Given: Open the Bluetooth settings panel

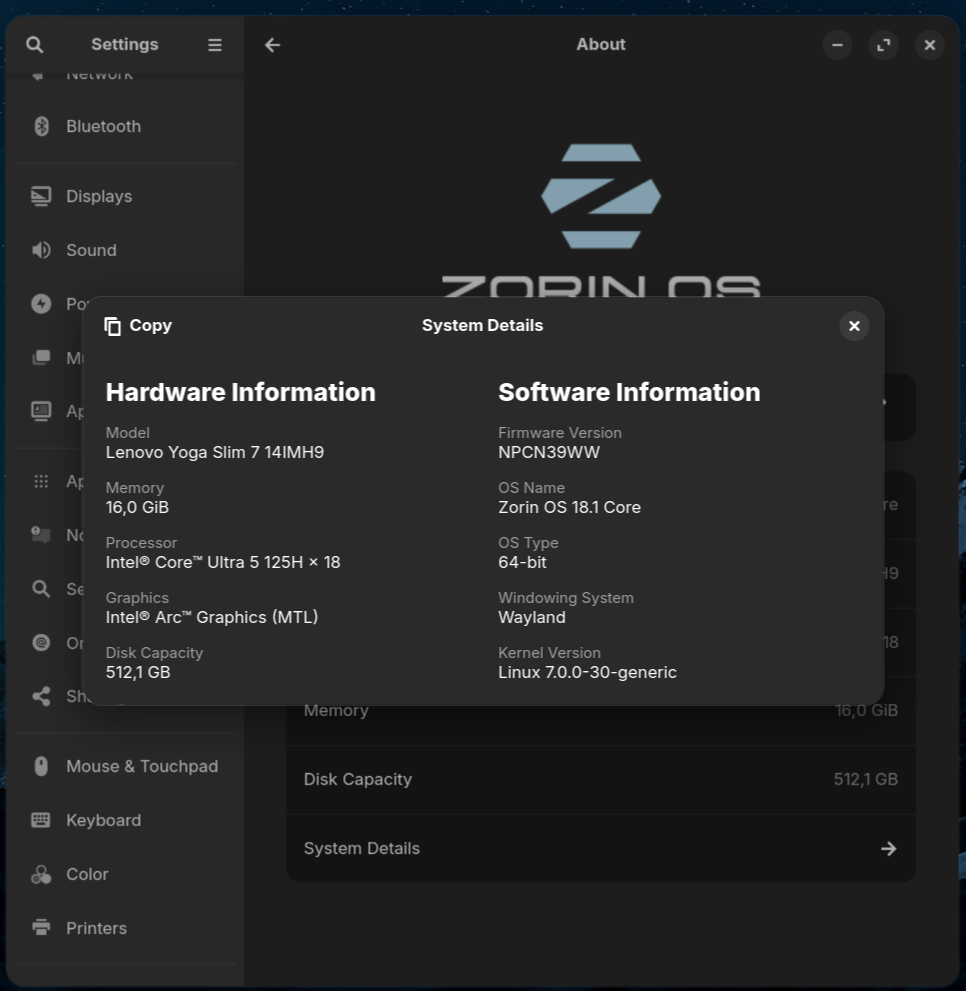Looking at the screenshot, I should pyautogui.click(x=125, y=126).
